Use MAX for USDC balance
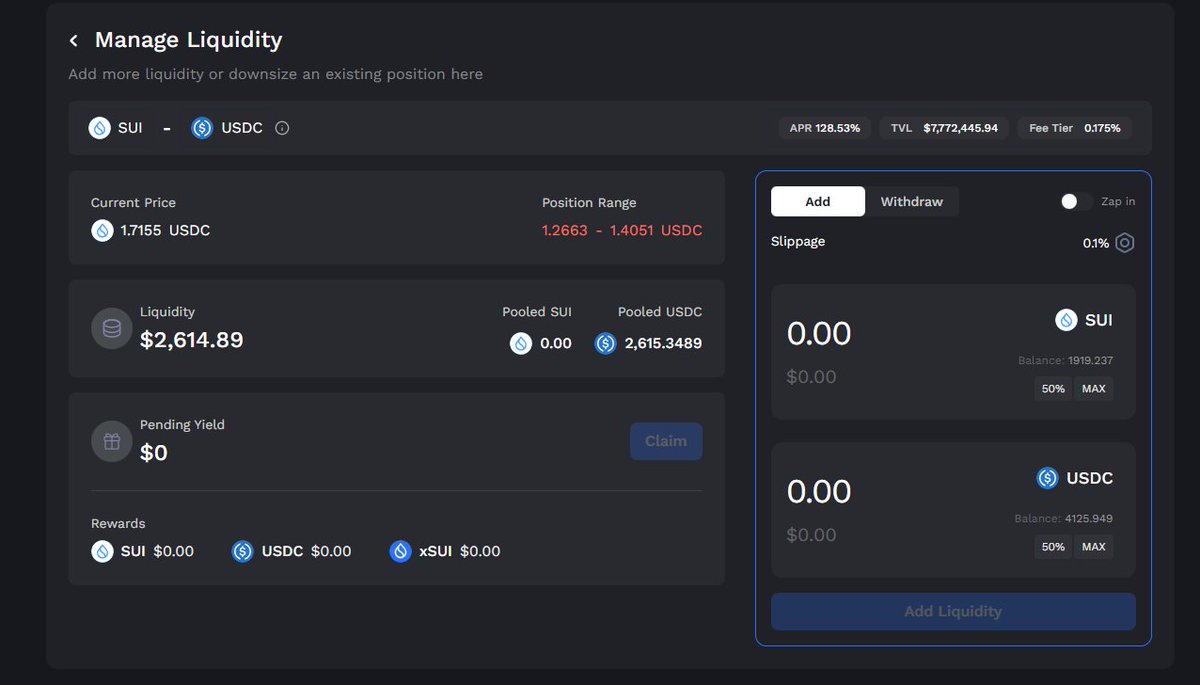 pyautogui.click(x=1094, y=547)
